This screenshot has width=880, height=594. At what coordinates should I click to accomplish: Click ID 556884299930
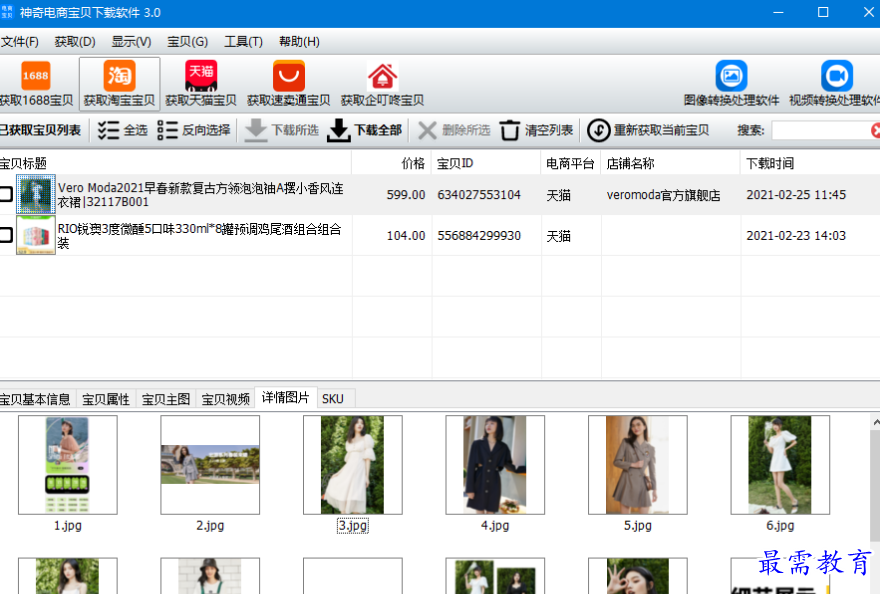(479, 236)
